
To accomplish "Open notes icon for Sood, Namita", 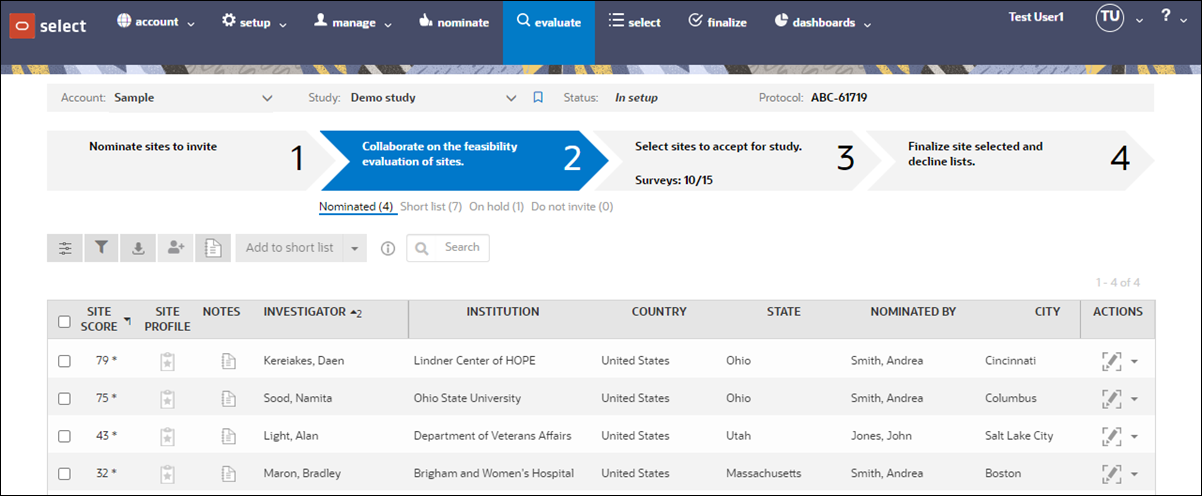I will point(228,398).
